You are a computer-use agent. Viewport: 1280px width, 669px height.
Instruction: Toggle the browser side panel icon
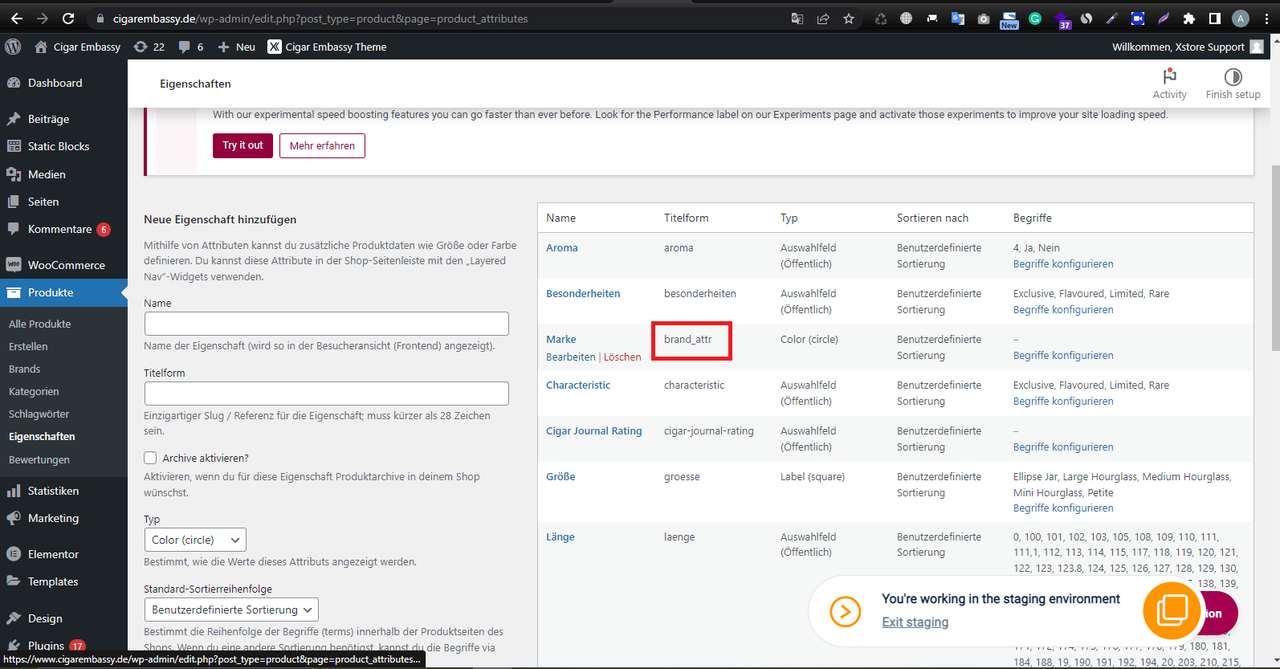[1214, 18]
